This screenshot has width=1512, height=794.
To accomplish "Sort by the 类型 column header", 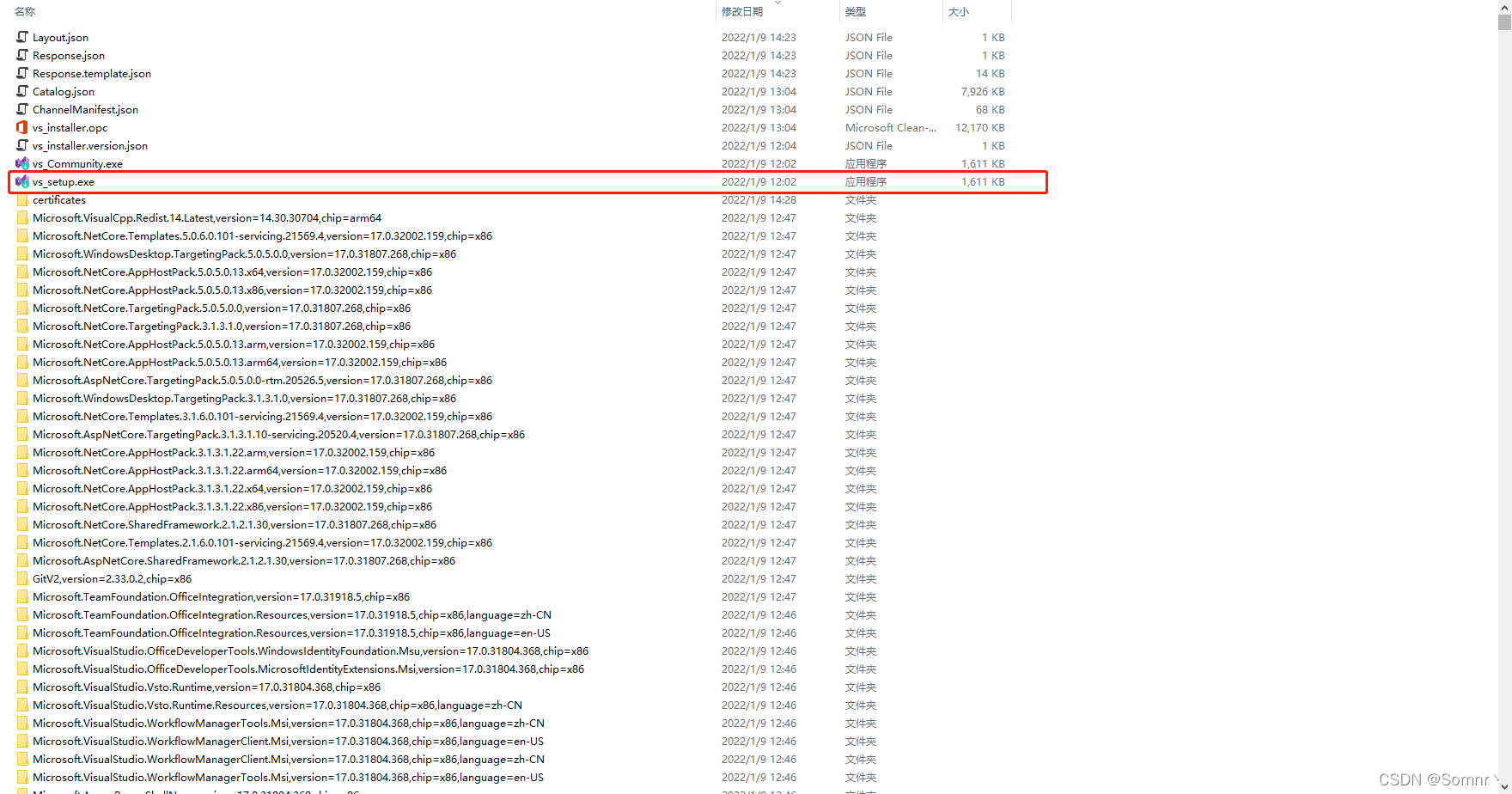I will pyautogui.click(x=855, y=11).
